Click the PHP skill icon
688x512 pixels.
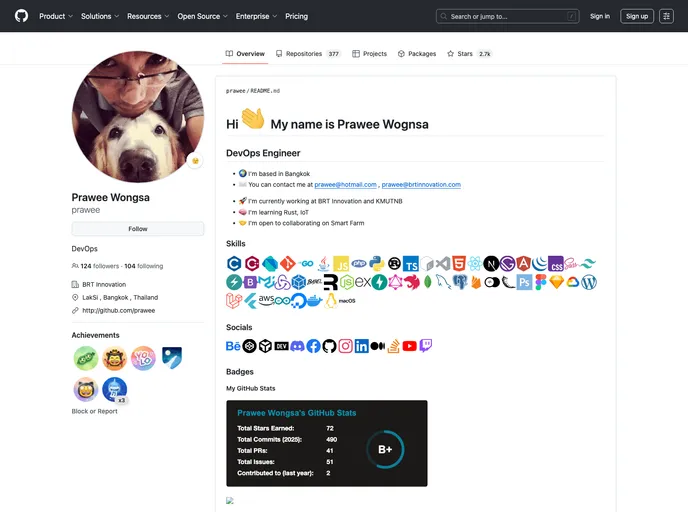click(358, 263)
